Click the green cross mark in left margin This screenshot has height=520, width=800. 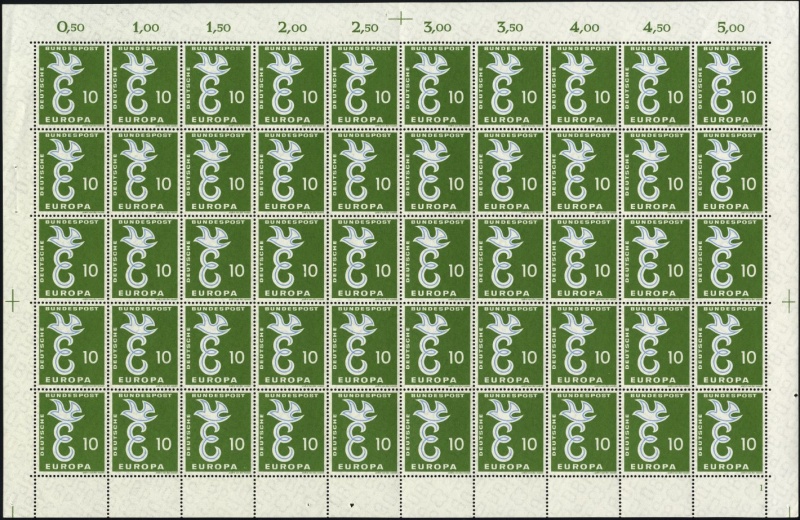[12, 297]
